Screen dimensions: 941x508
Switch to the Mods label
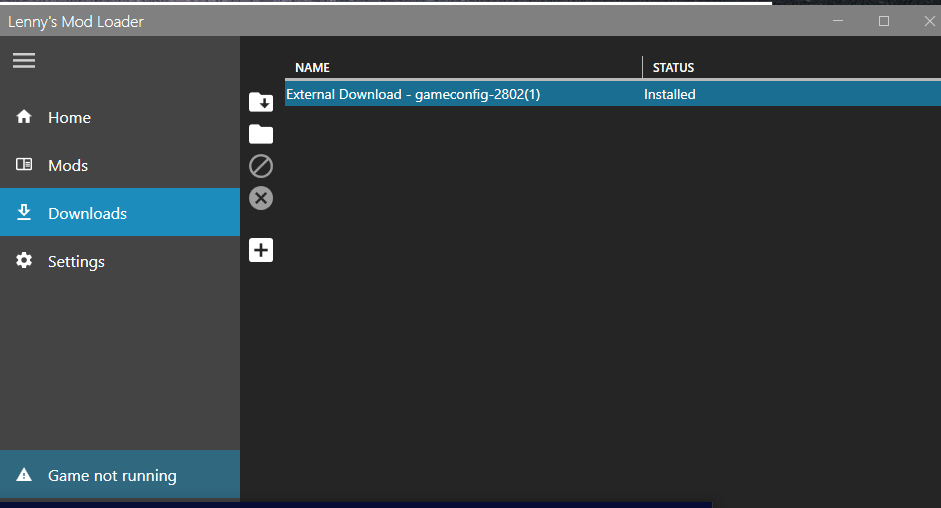(68, 166)
